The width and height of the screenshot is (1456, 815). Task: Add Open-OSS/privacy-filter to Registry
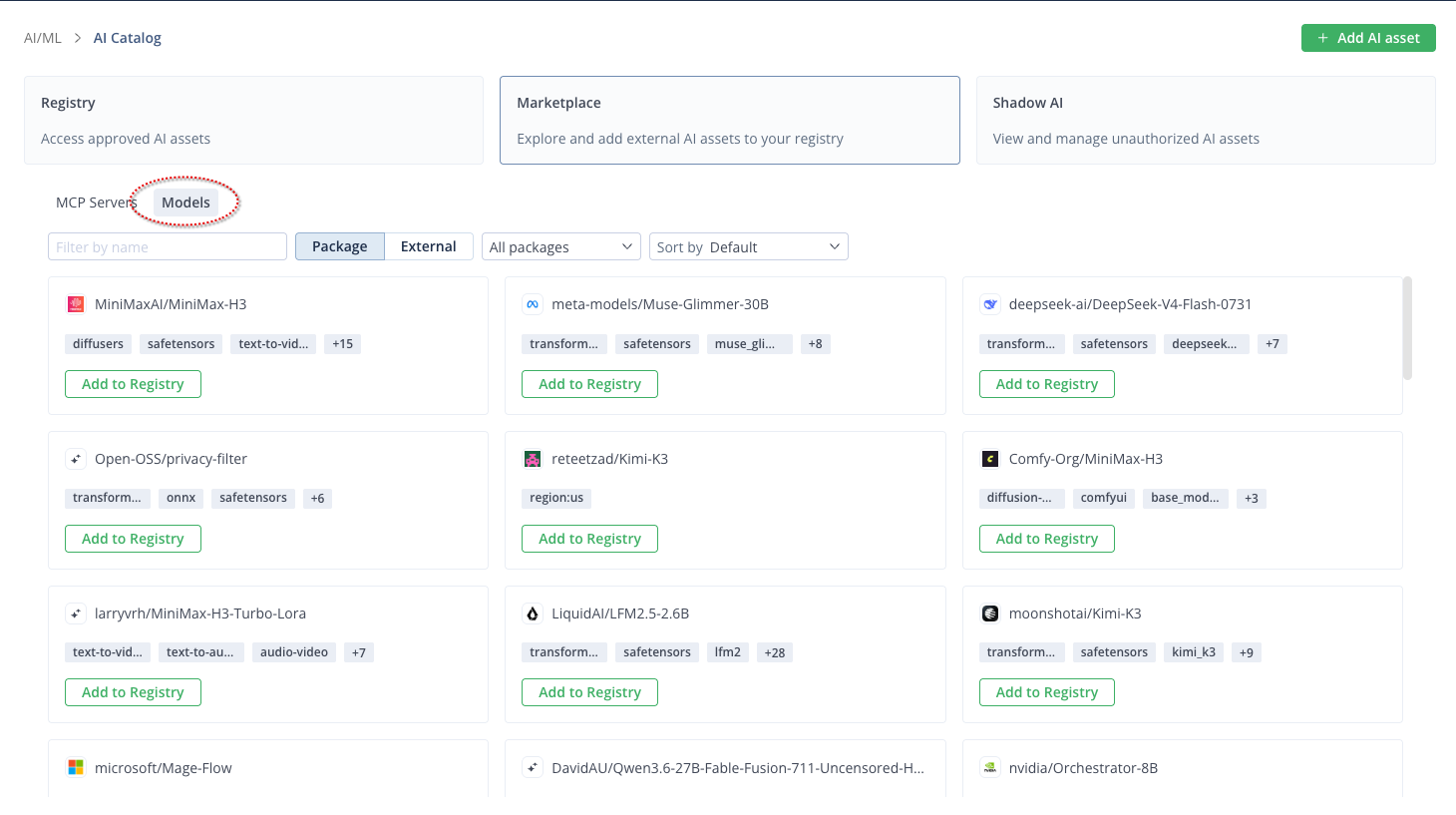tap(133, 539)
